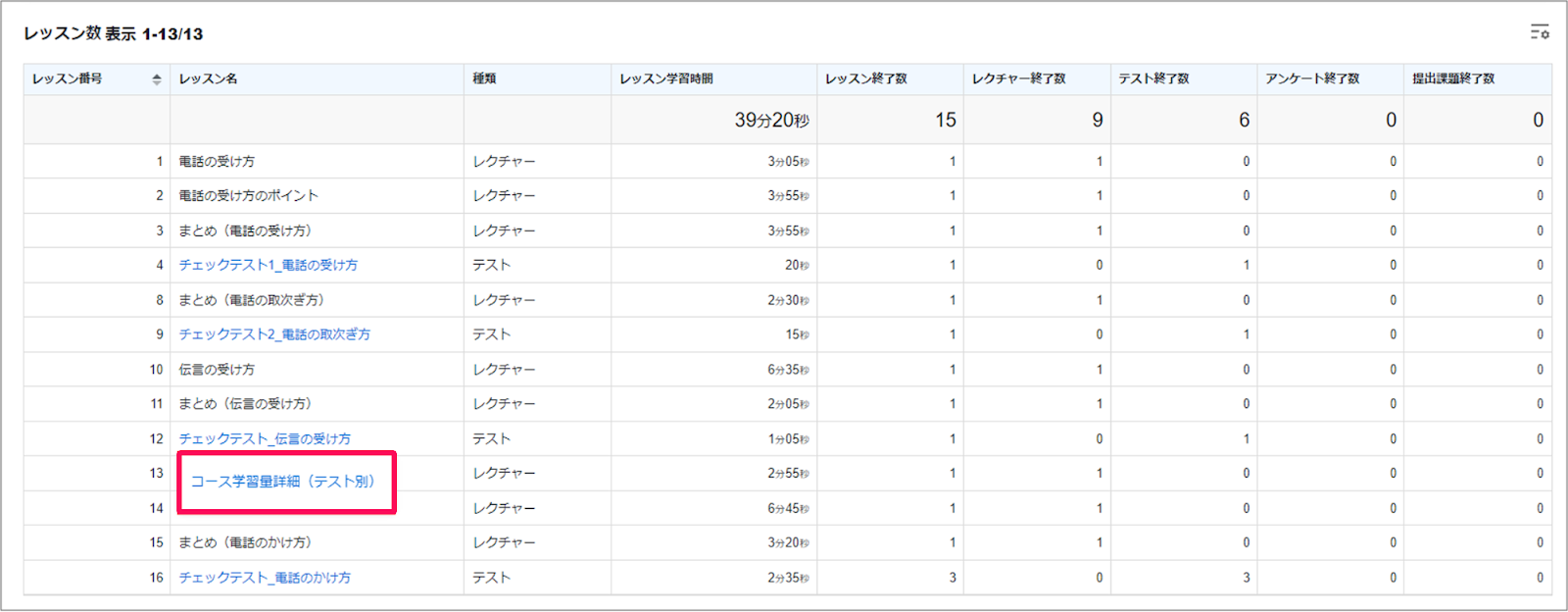Select the total time 39分20秒 cell
The height and width of the screenshot is (612, 1568).
[713, 120]
